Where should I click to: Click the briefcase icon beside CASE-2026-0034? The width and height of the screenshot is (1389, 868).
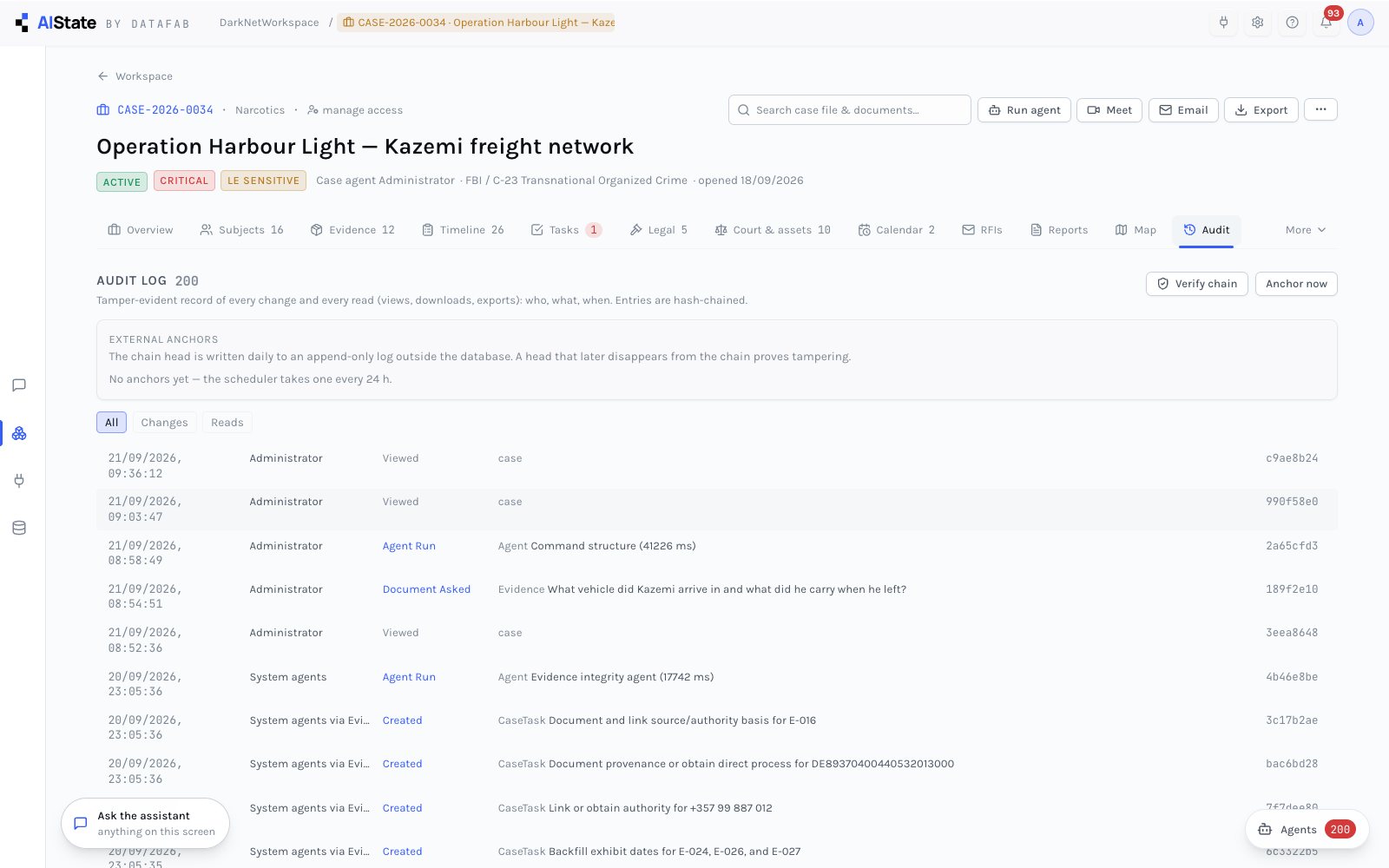[x=103, y=110]
